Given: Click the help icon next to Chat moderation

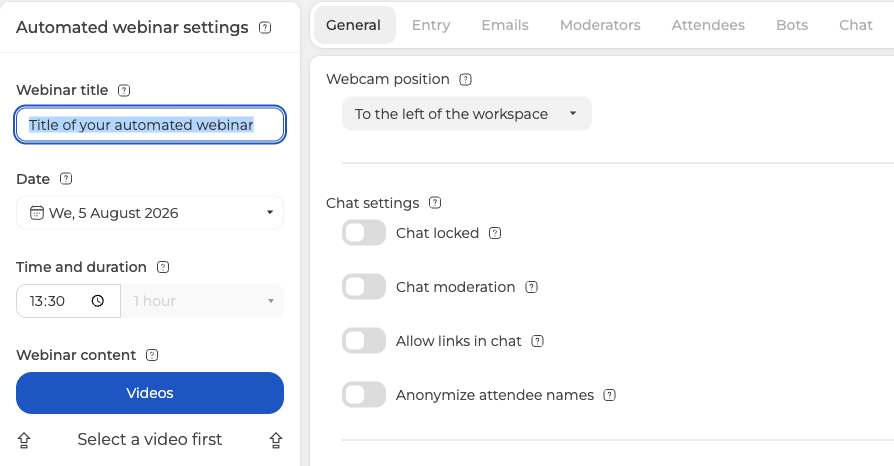Looking at the screenshot, I should click(531, 287).
